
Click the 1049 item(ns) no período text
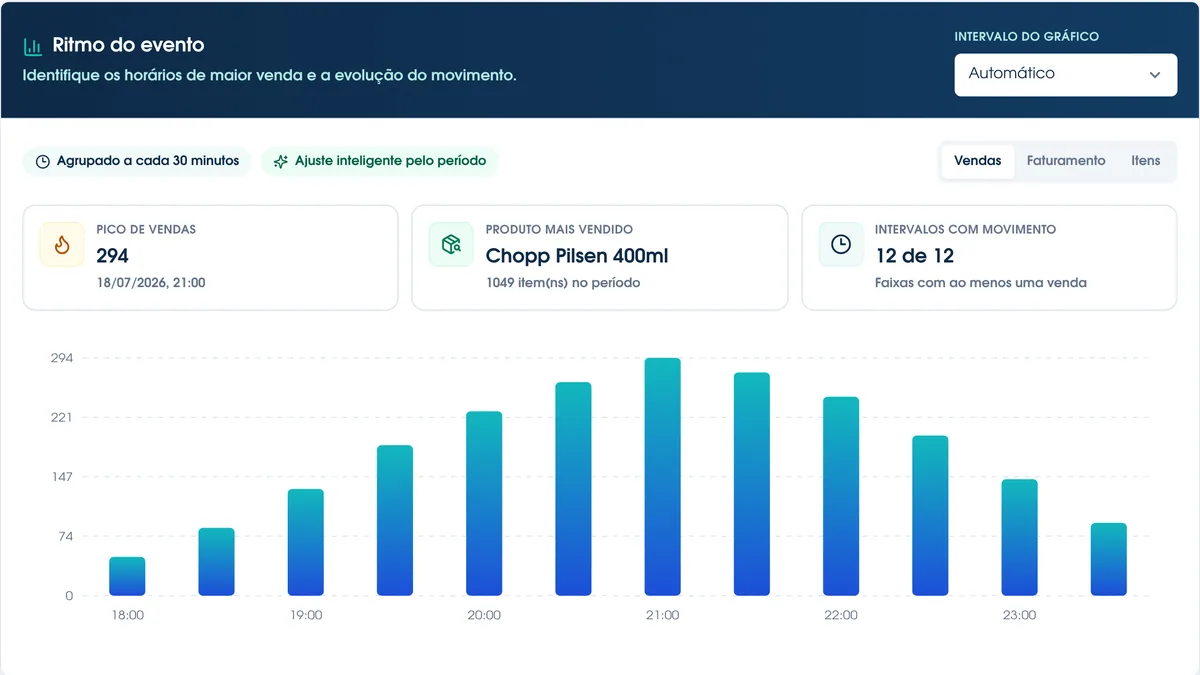[563, 283]
